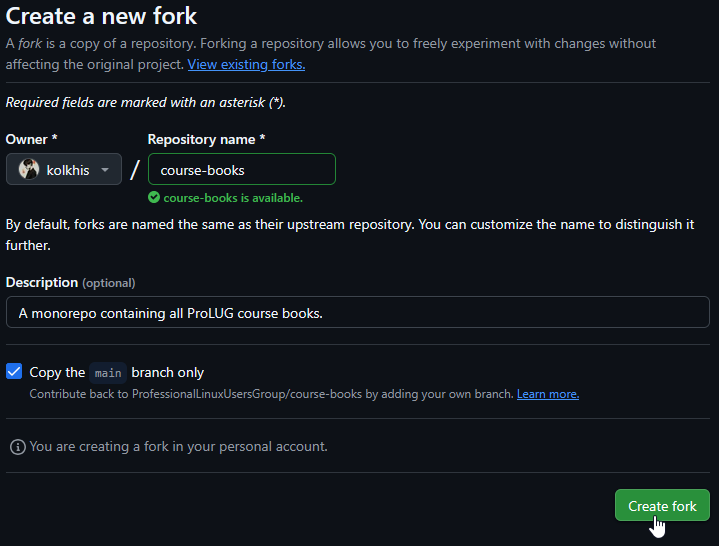Click the green Create fork button

pyautogui.click(x=662, y=505)
